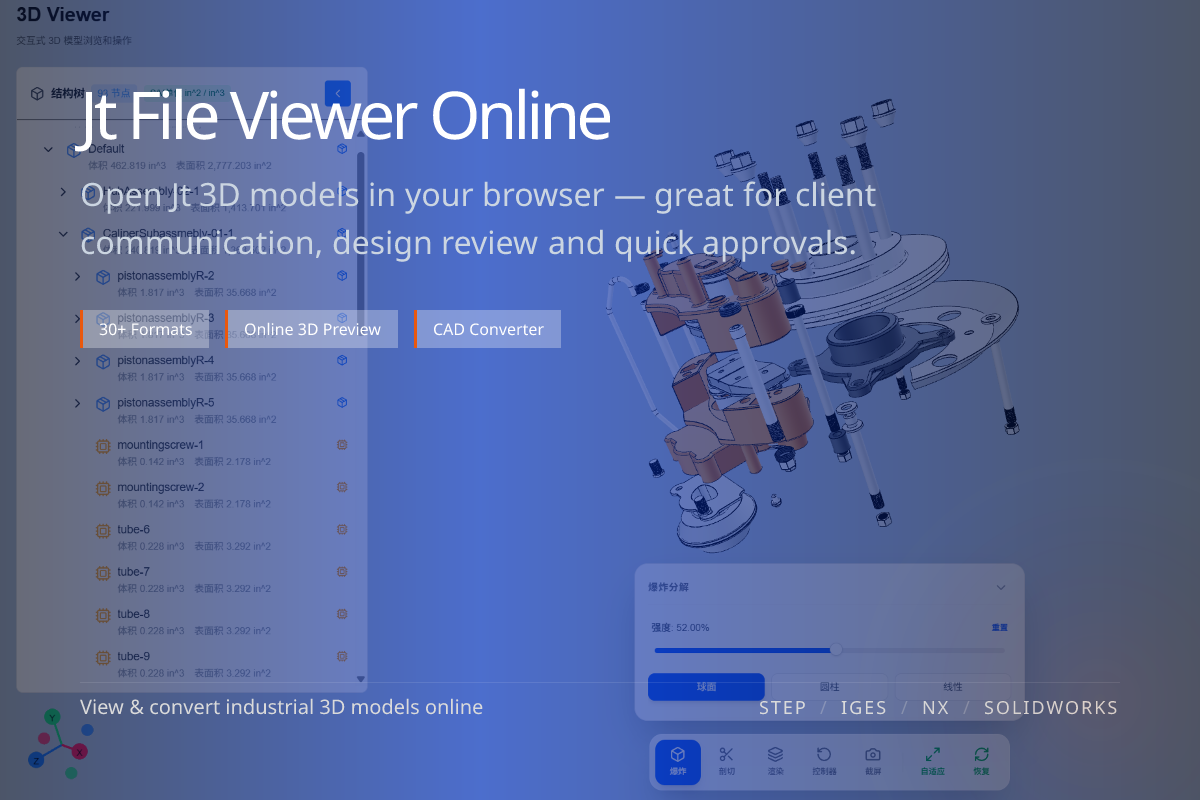Click the right-side cube icon in Default row
The image size is (1200, 800).
(342, 149)
